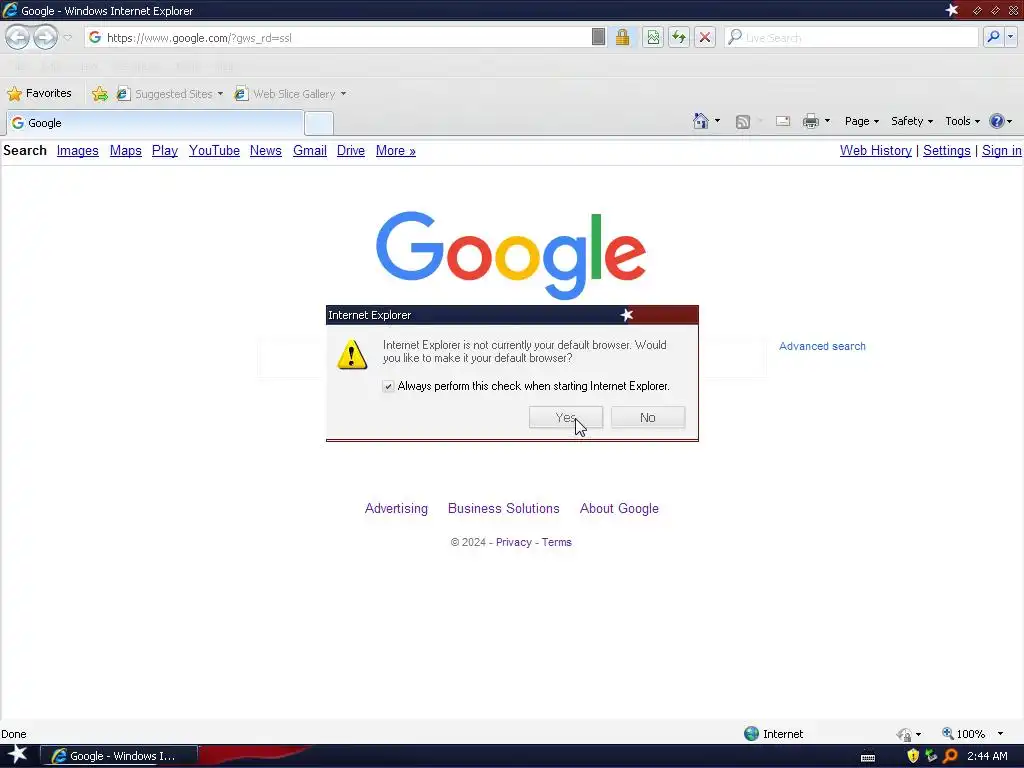Screen dimensions: 1024x768
Task: Open the Maps link on Google
Action: pyautogui.click(x=125, y=151)
